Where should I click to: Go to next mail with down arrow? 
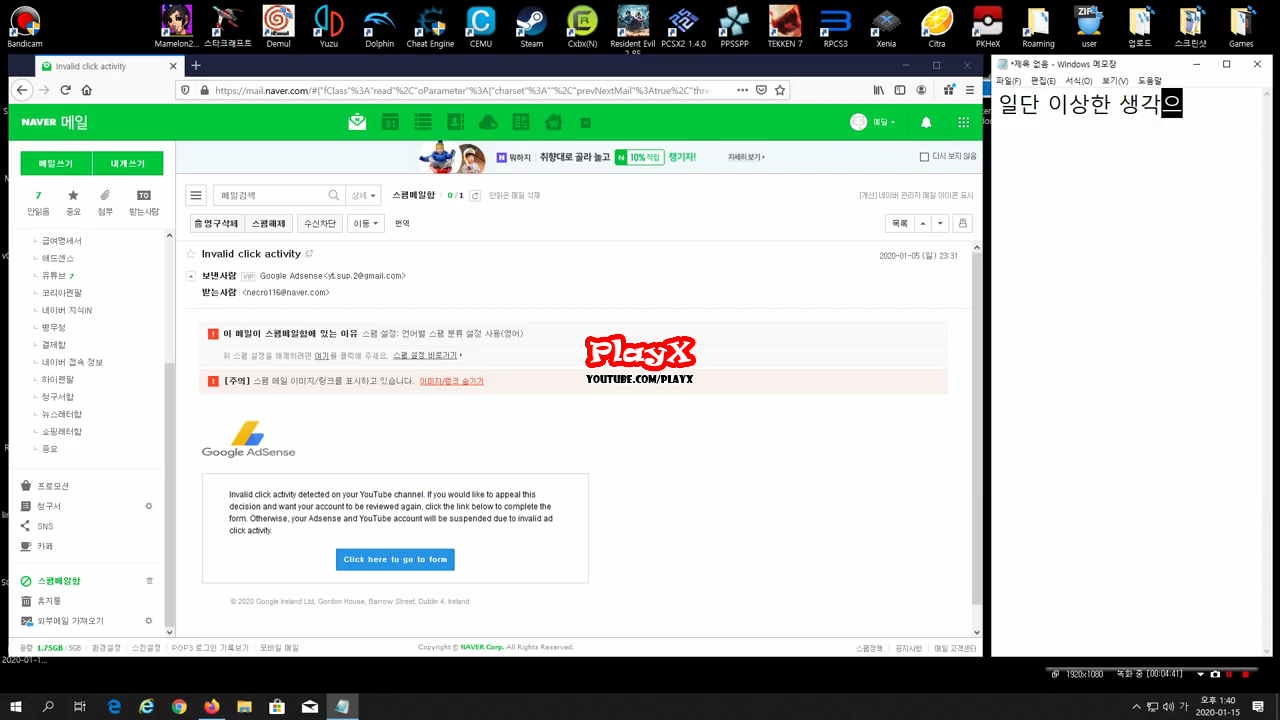940,223
